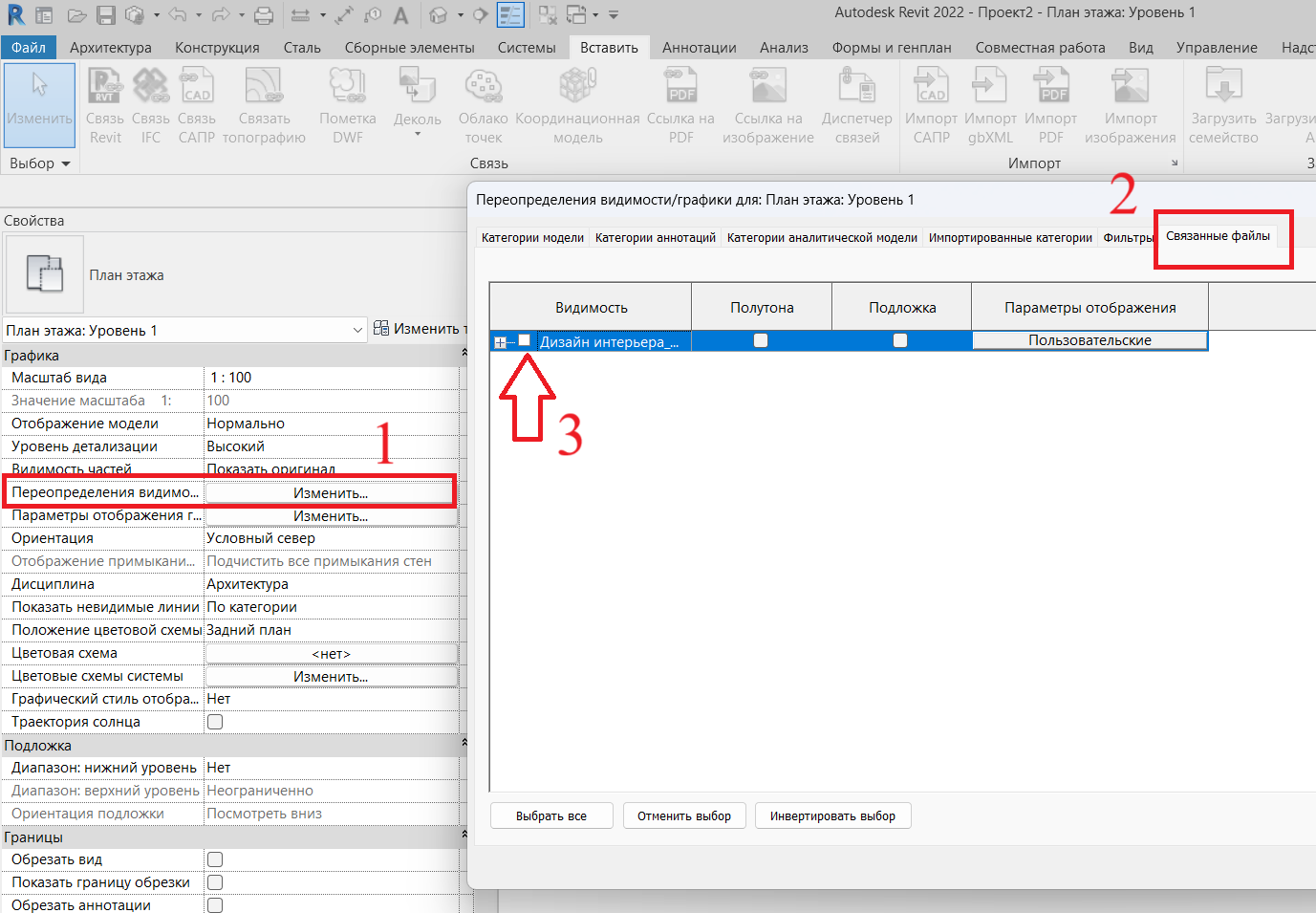
Task: Click the Связь САПР (Link CAD) icon
Action: 196,86
